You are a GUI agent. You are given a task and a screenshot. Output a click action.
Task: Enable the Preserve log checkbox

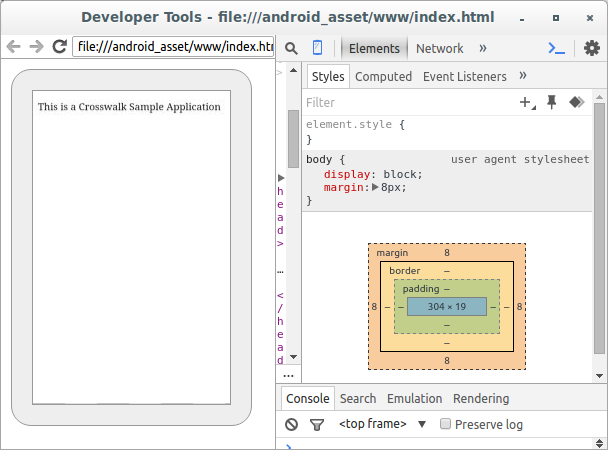pyautogui.click(x=446, y=424)
